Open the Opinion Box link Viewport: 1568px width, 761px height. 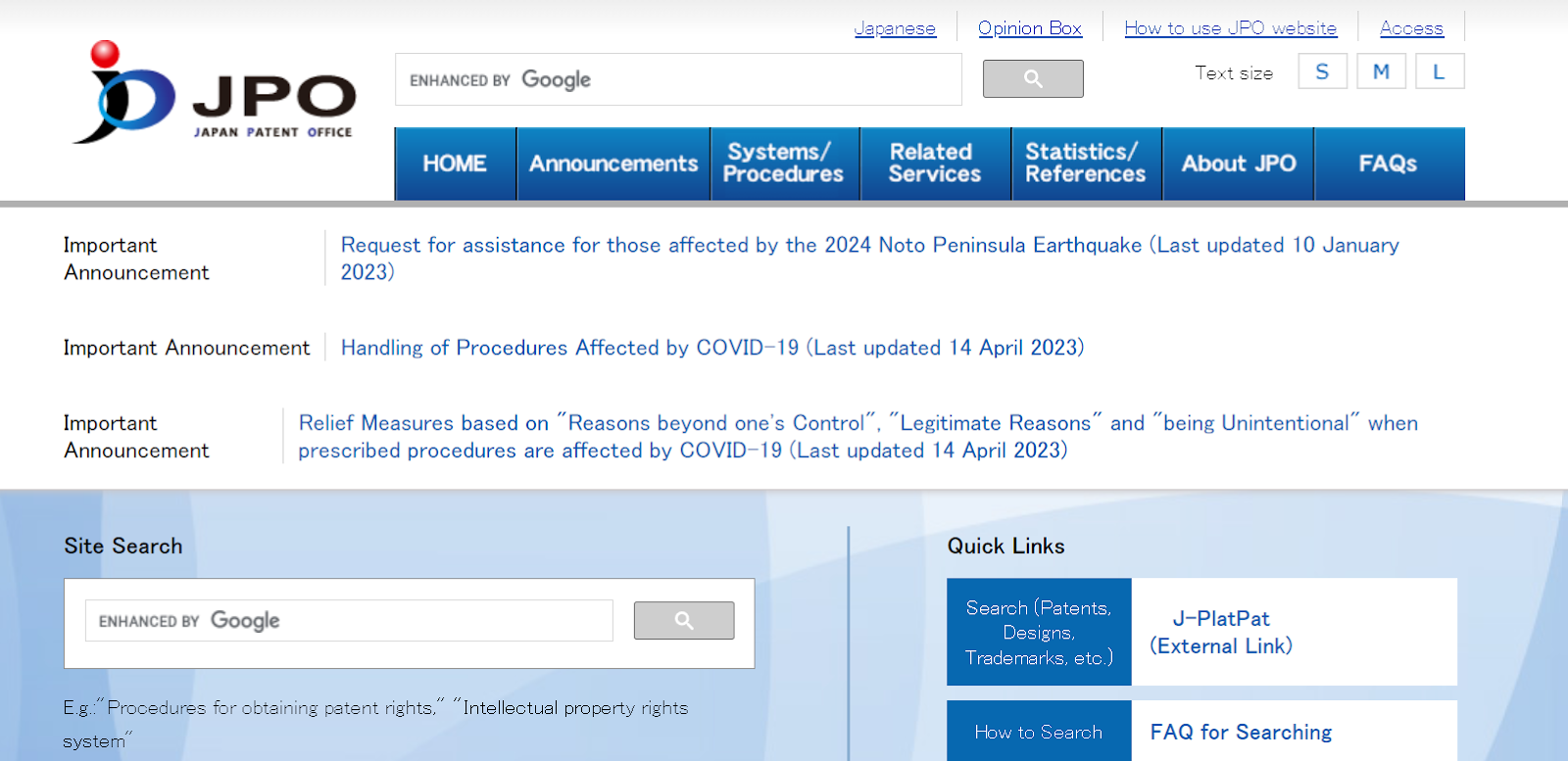click(1029, 28)
